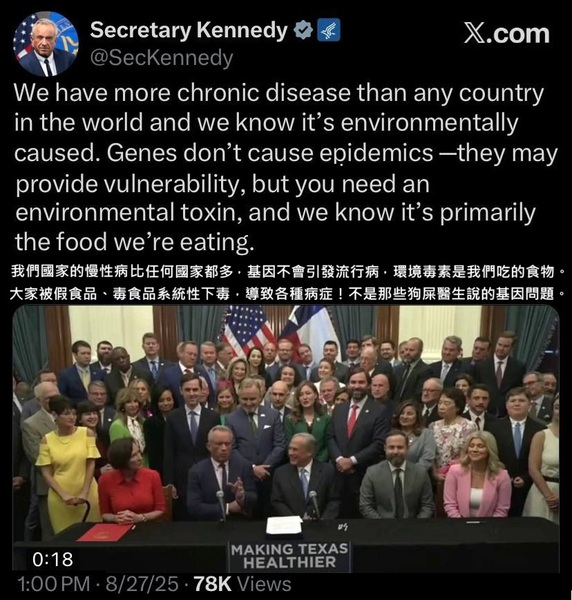Image resolution: width=572 pixels, height=600 pixels.
Task: Click the 0:18 video duration label
Action: (x=53, y=559)
